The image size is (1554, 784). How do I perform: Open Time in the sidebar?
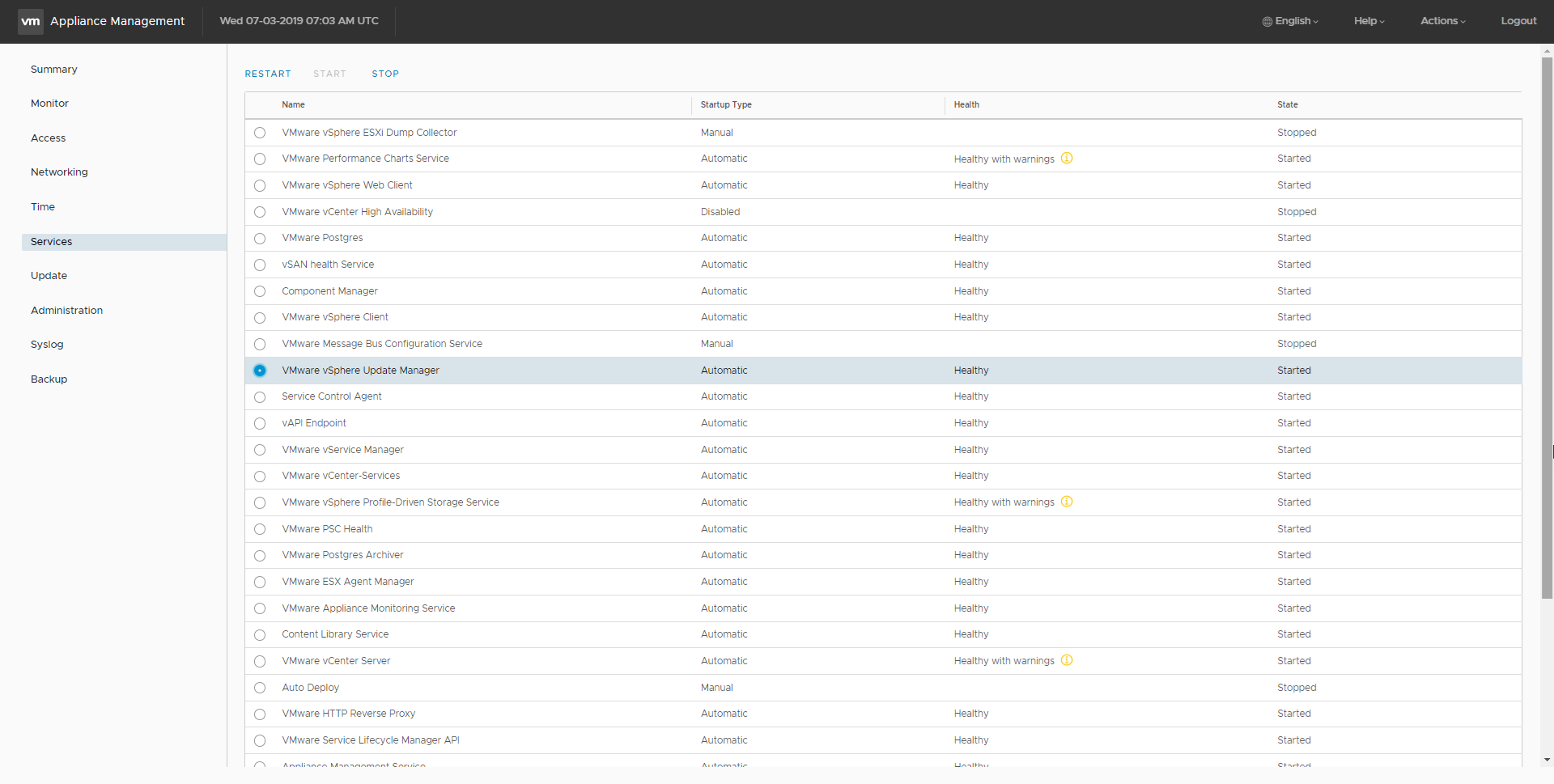coord(43,207)
